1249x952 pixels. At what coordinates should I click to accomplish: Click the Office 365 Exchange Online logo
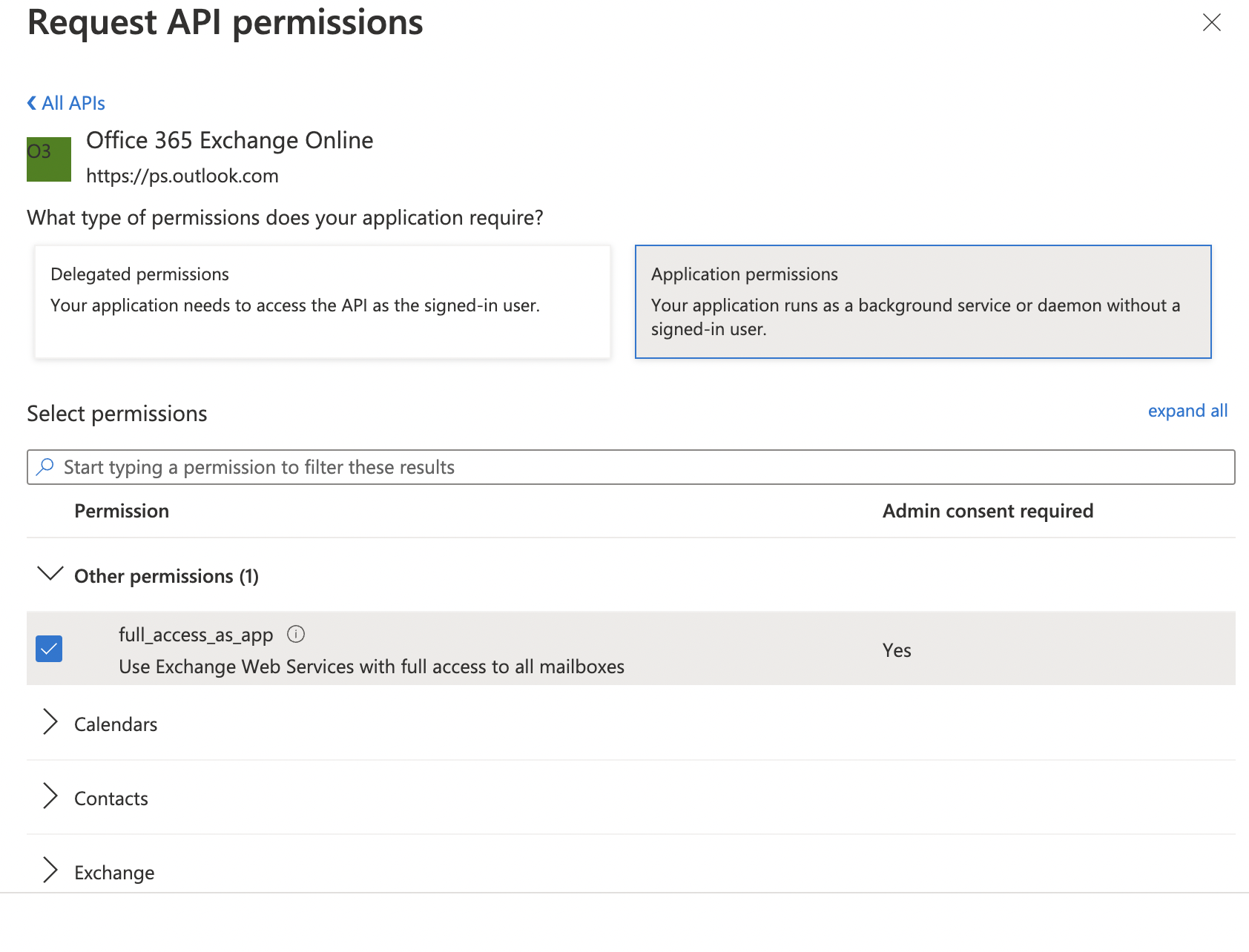click(49, 159)
